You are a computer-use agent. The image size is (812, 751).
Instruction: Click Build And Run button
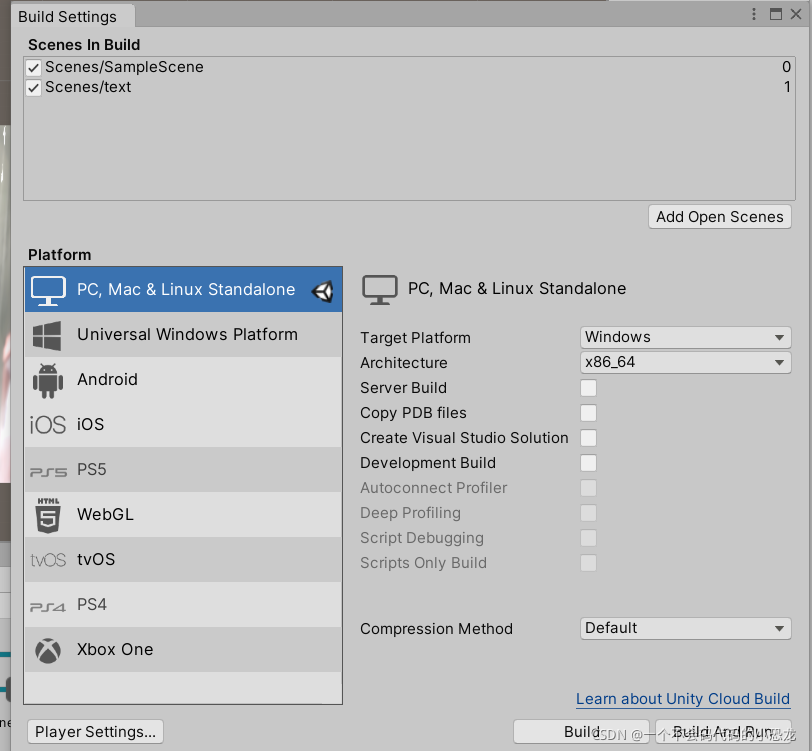point(723,731)
